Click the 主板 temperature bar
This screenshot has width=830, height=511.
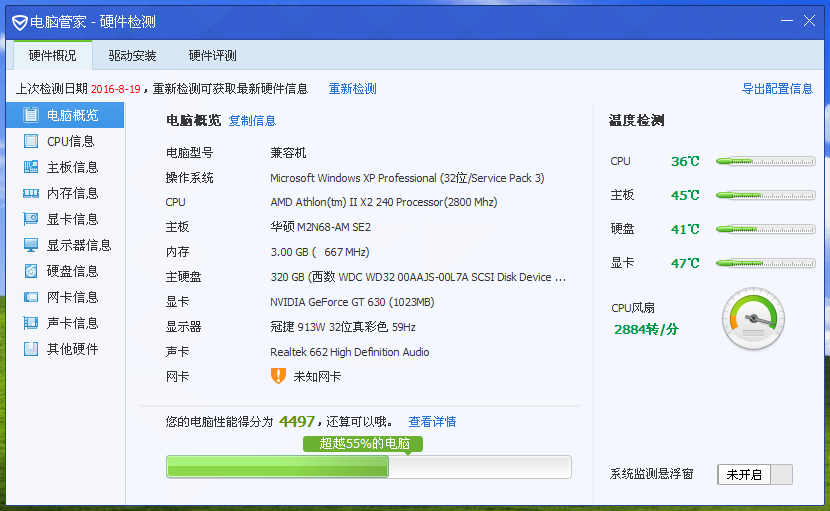click(x=765, y=195)
